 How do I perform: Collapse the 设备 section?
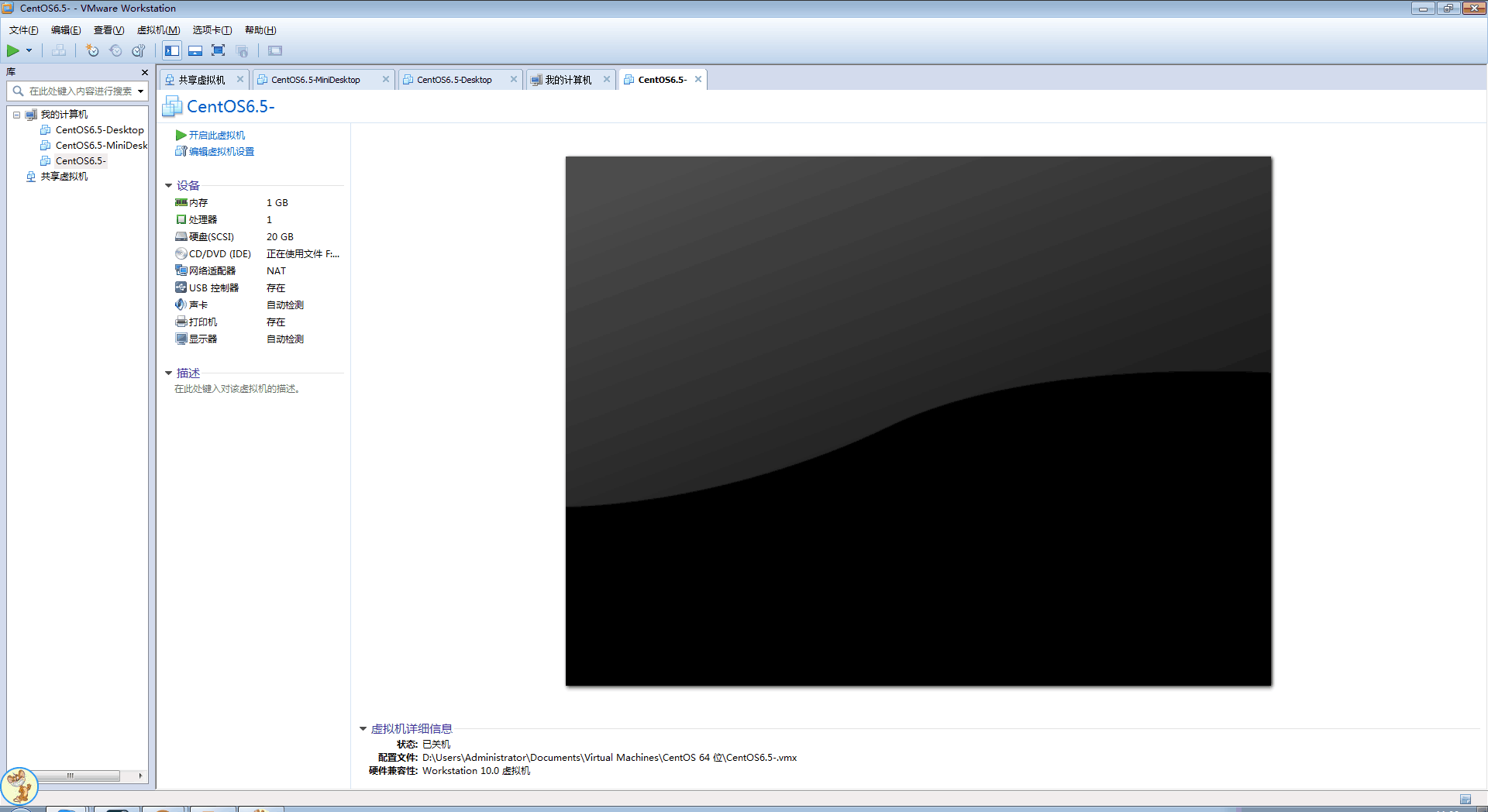coord(168,186)
